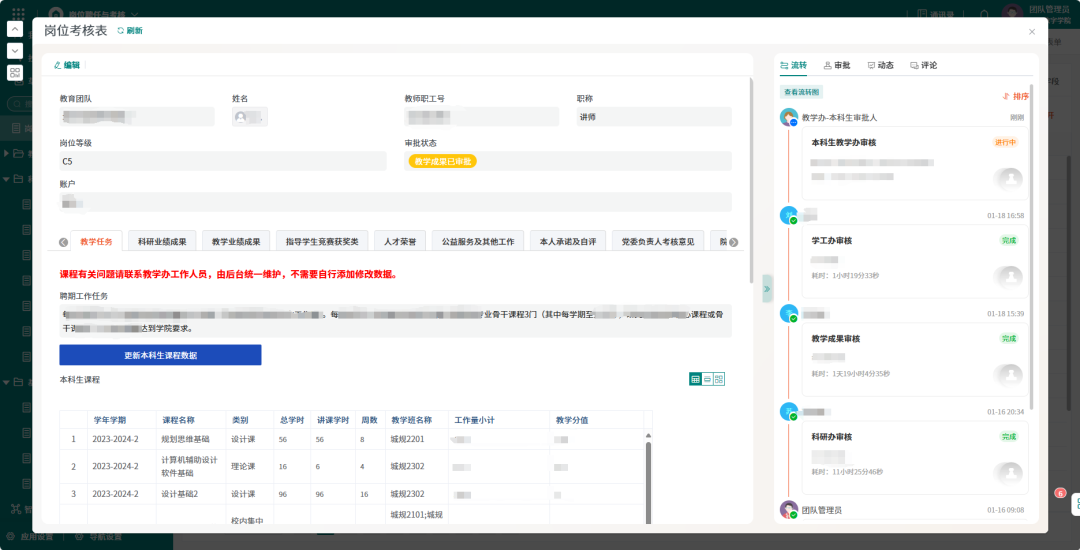Switch to the 动态 panel tab
The image size is (1080, 550).
click(x=880, y=65)
